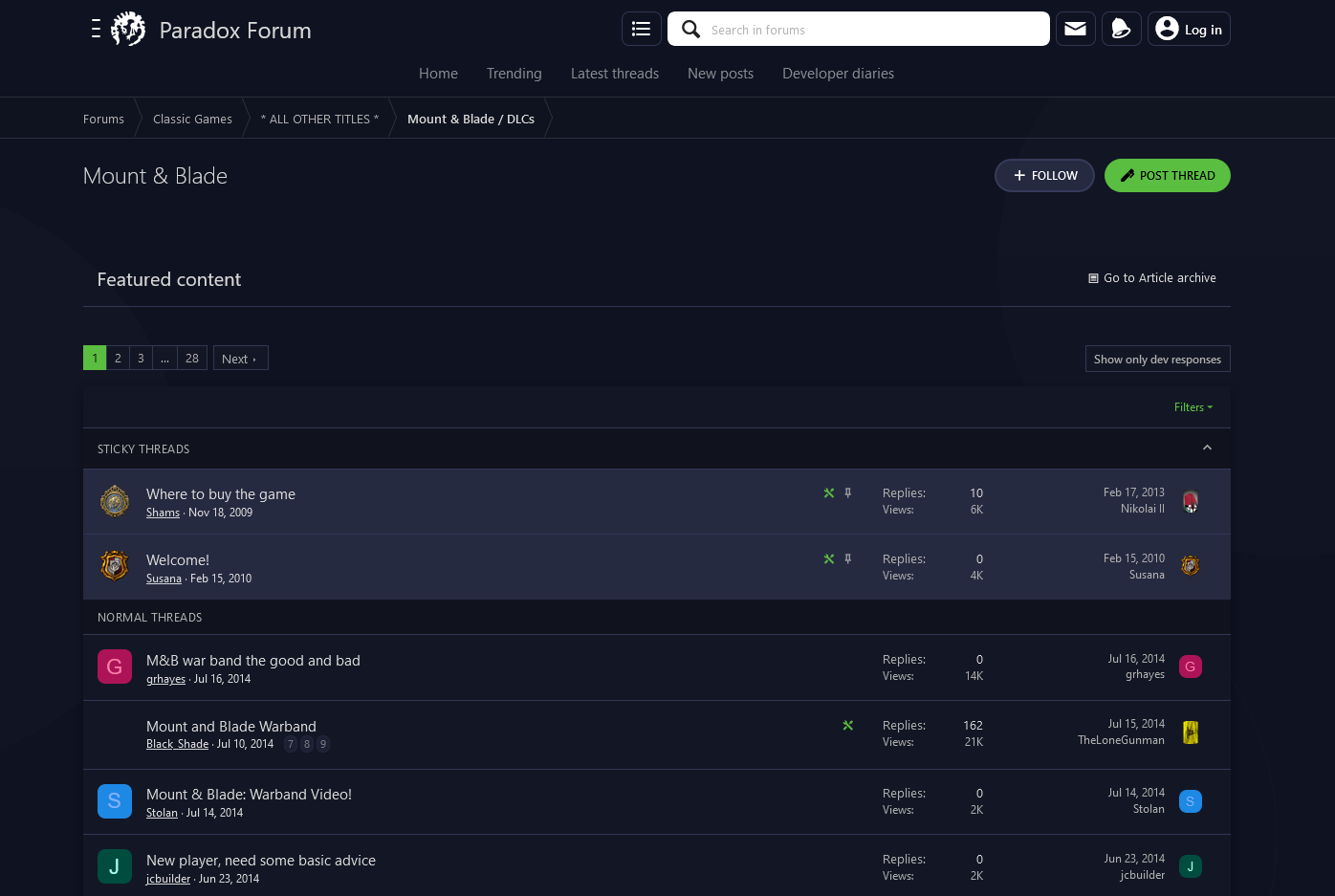Click TheLoneGunman username
The width and height of the screenshot is (1335, 896).
click(1121, 740)
